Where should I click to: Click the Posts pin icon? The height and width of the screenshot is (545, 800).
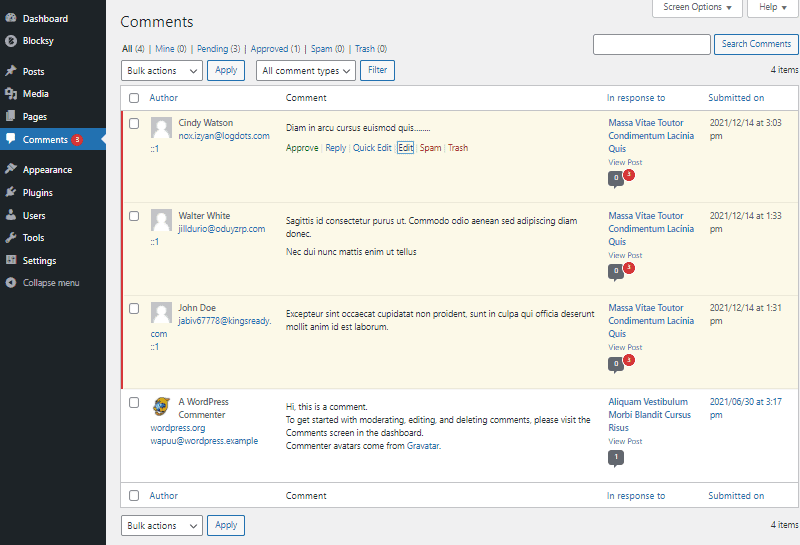click(11, 71)
